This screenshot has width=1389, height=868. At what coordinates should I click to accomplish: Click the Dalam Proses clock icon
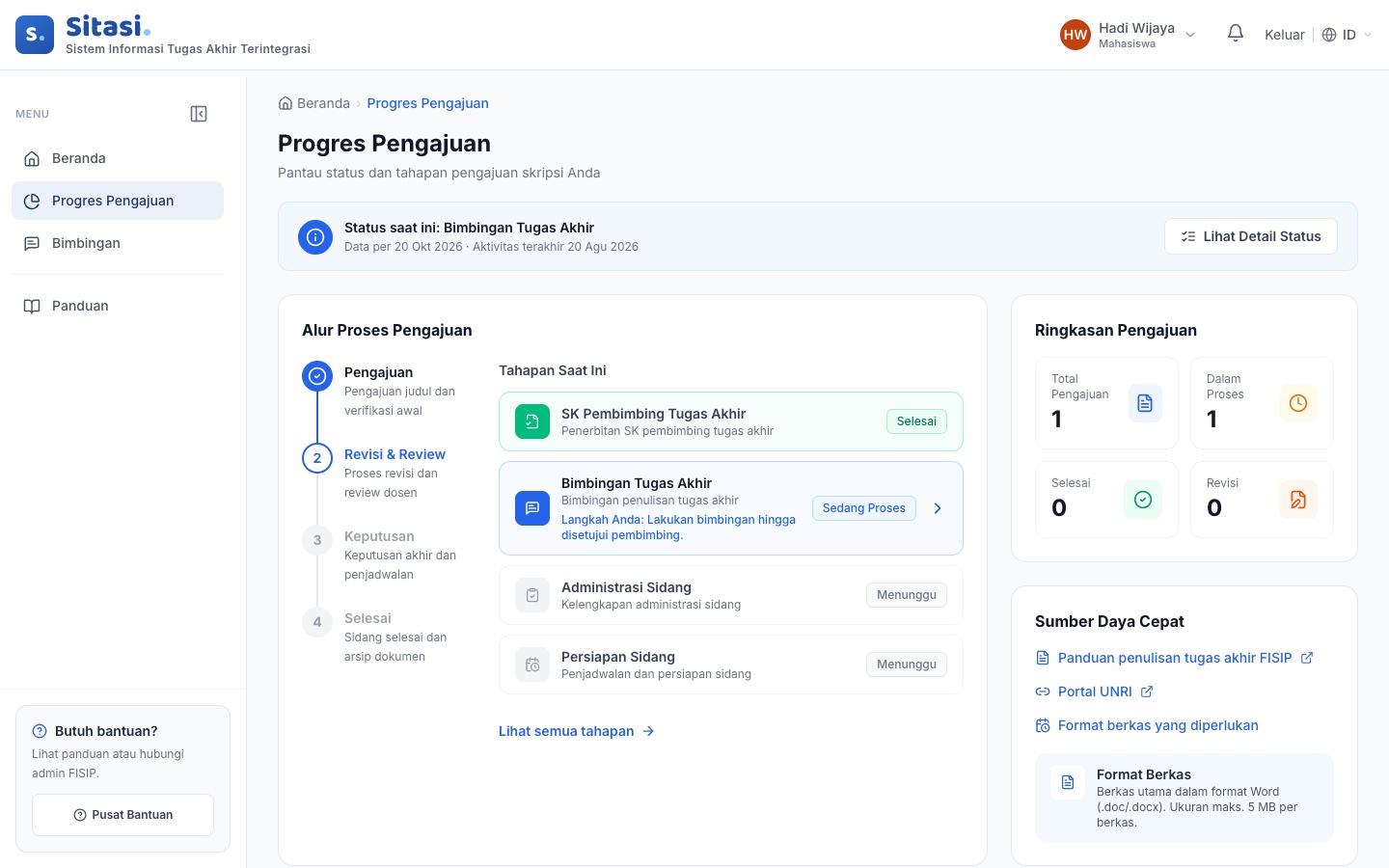coord(1298,403)
